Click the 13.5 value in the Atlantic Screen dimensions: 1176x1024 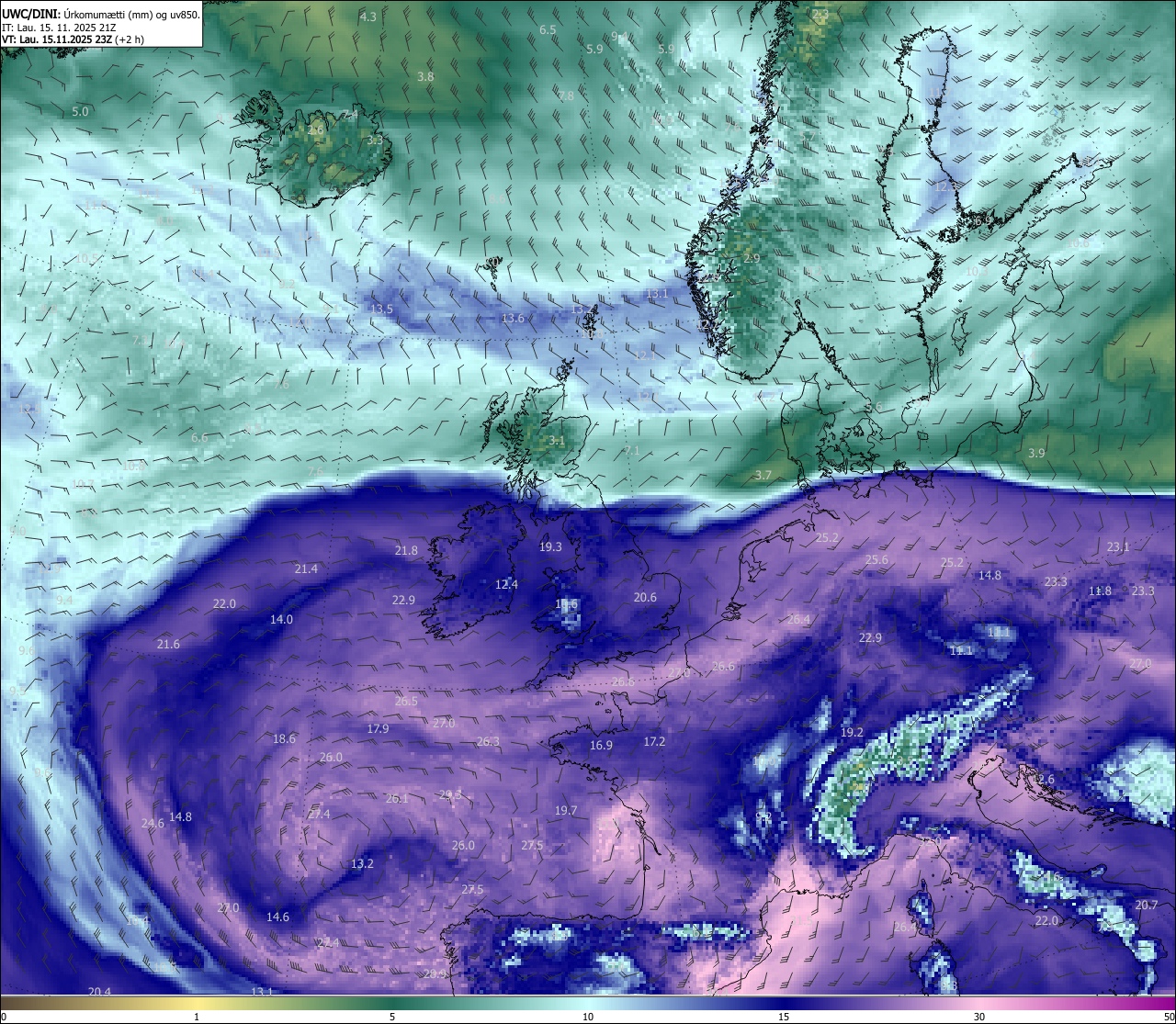(381, 309)
